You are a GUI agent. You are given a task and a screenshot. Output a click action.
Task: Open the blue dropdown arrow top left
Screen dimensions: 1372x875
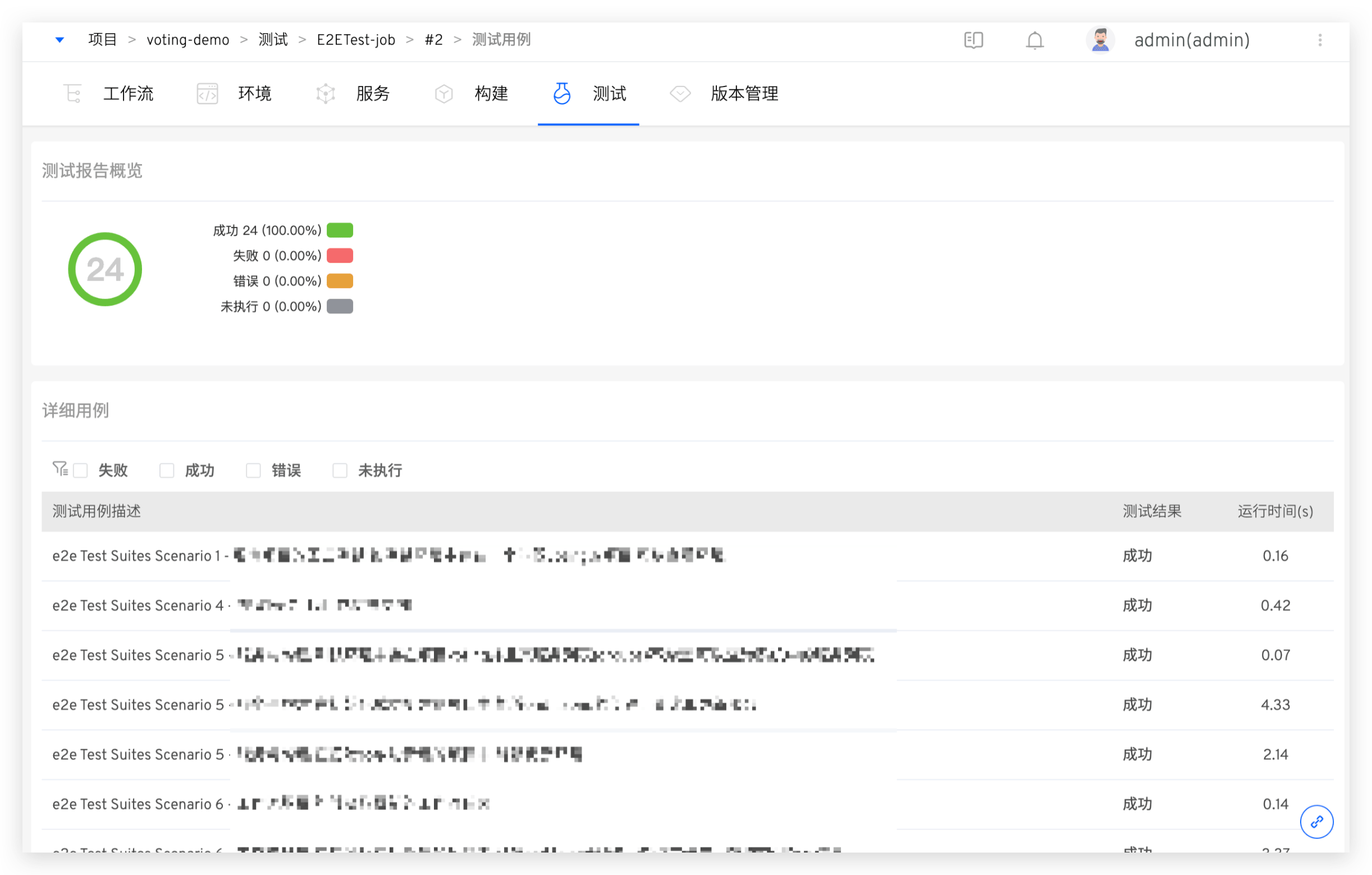coord(60,39)
